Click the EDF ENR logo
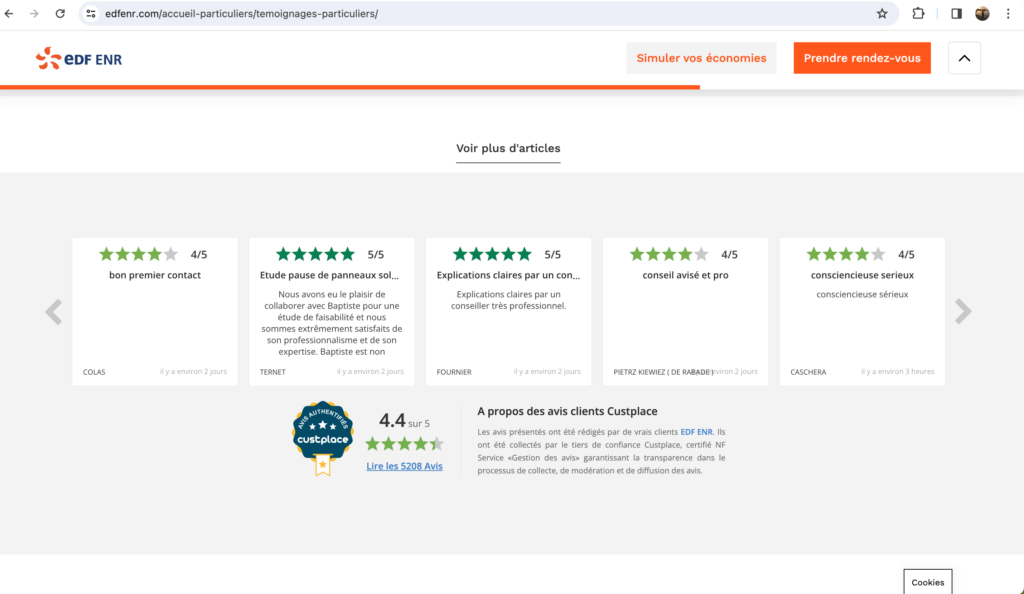Image resolution: width=1024 pixels, height=594 pixels. pyautogui.click(x=78, y=58)
